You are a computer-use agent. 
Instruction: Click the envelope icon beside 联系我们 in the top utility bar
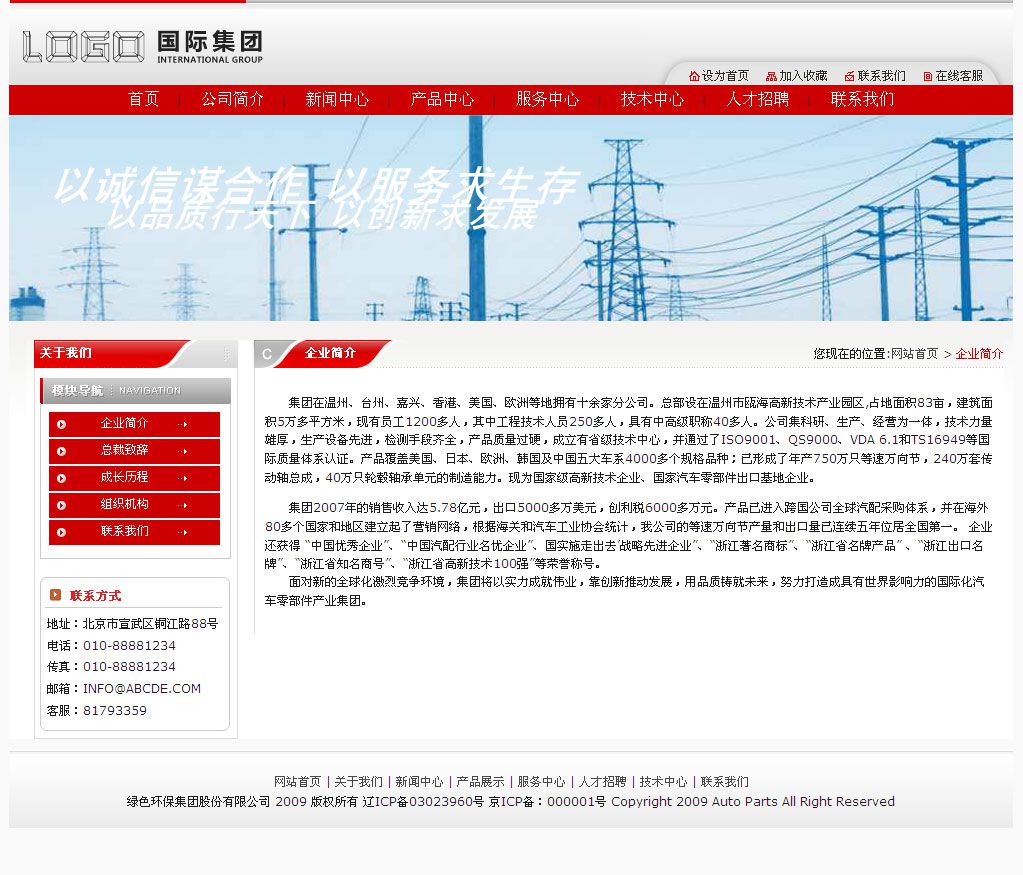pos(849,76)
